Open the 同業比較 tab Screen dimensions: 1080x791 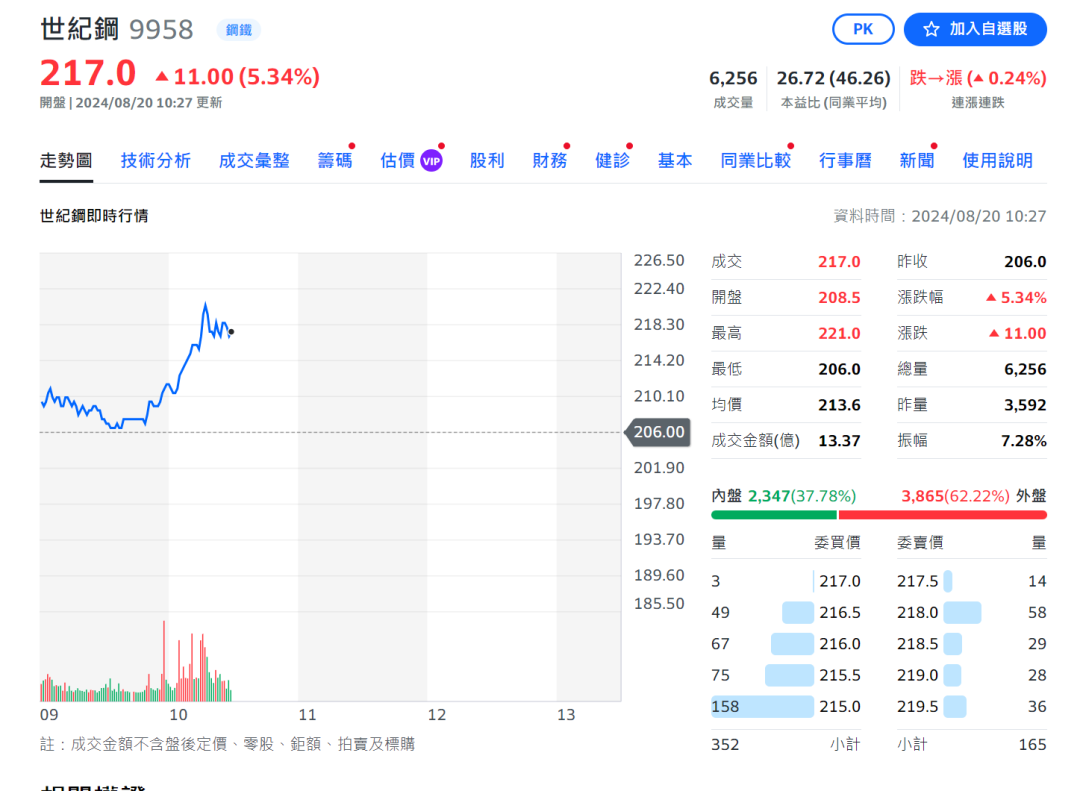[756, 161]
